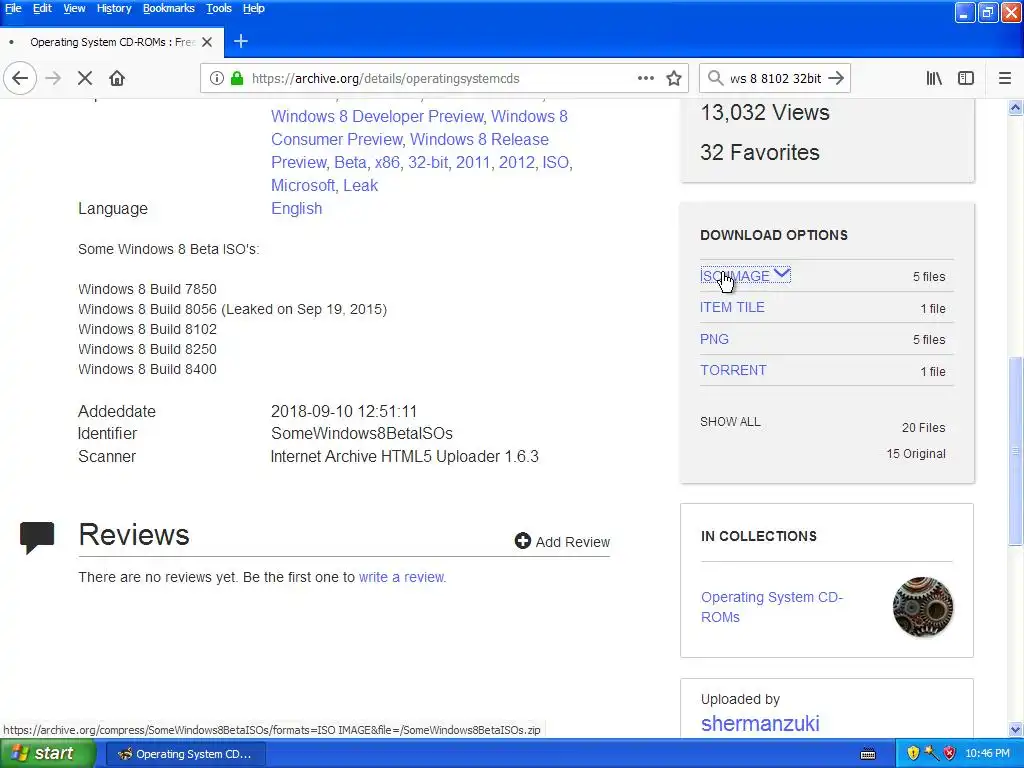
Task: Open the File menu
Action: (x=13, y=8)
